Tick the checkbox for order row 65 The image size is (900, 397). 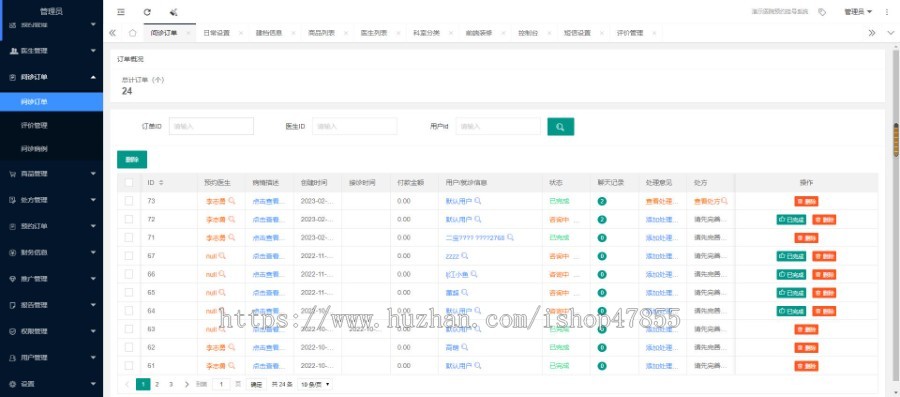(x=129, y=293)
